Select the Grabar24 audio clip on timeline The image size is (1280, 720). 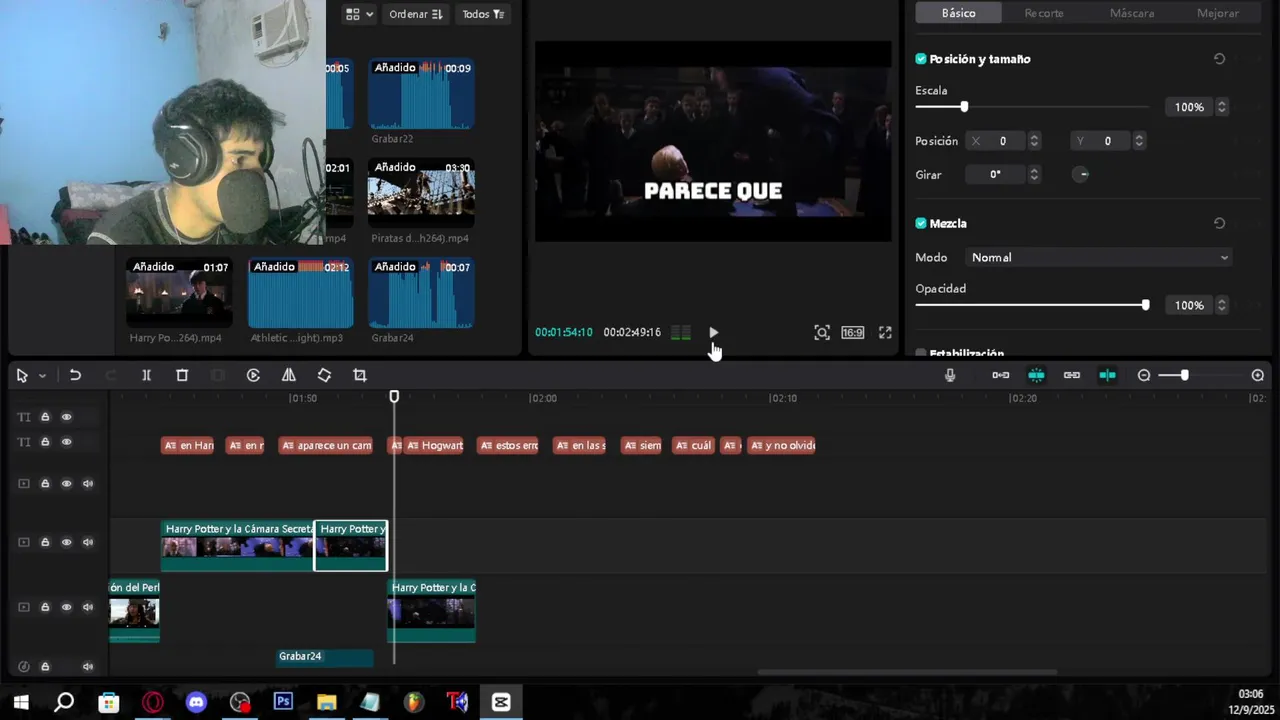coord(325,657)
